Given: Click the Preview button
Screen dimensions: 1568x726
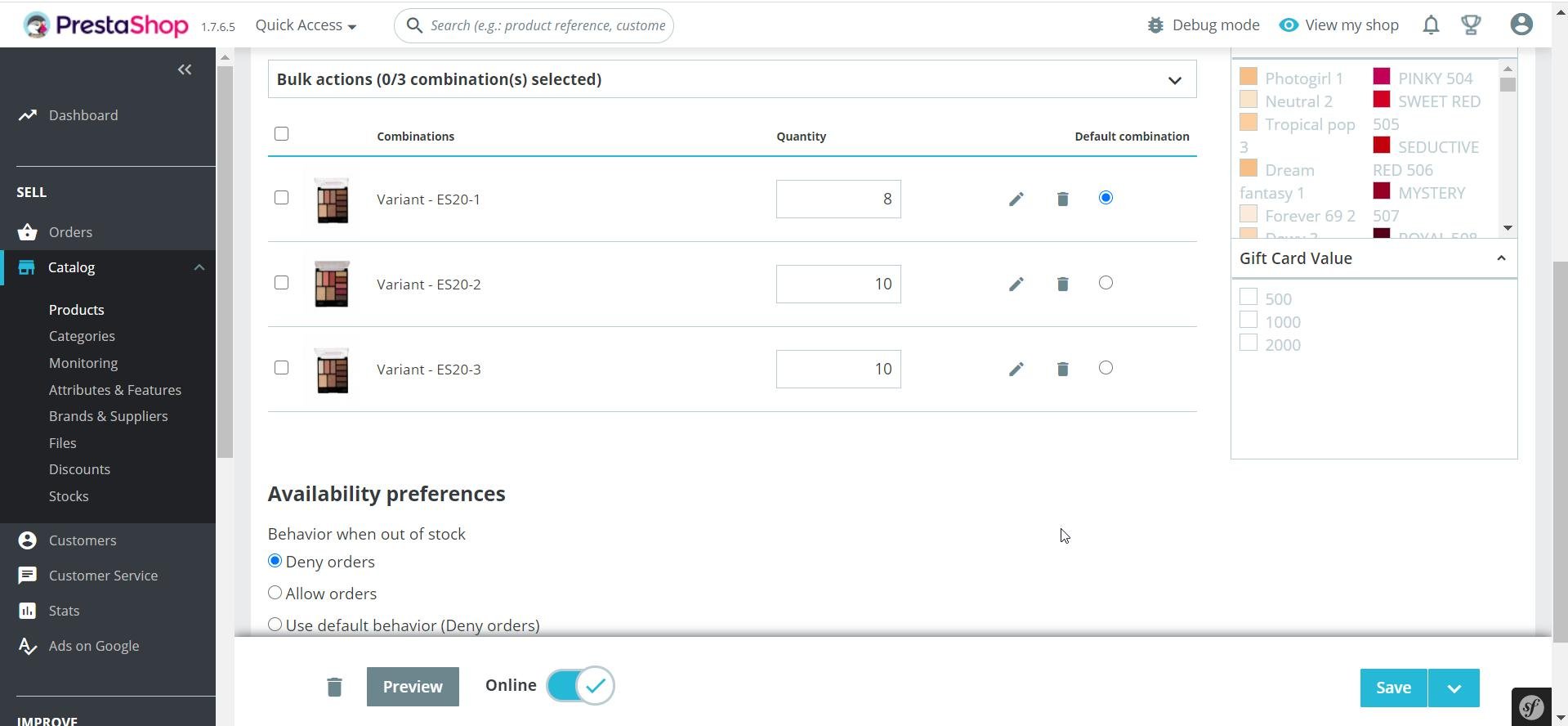Looking at the screenshot, I should (x=413, y=687).
